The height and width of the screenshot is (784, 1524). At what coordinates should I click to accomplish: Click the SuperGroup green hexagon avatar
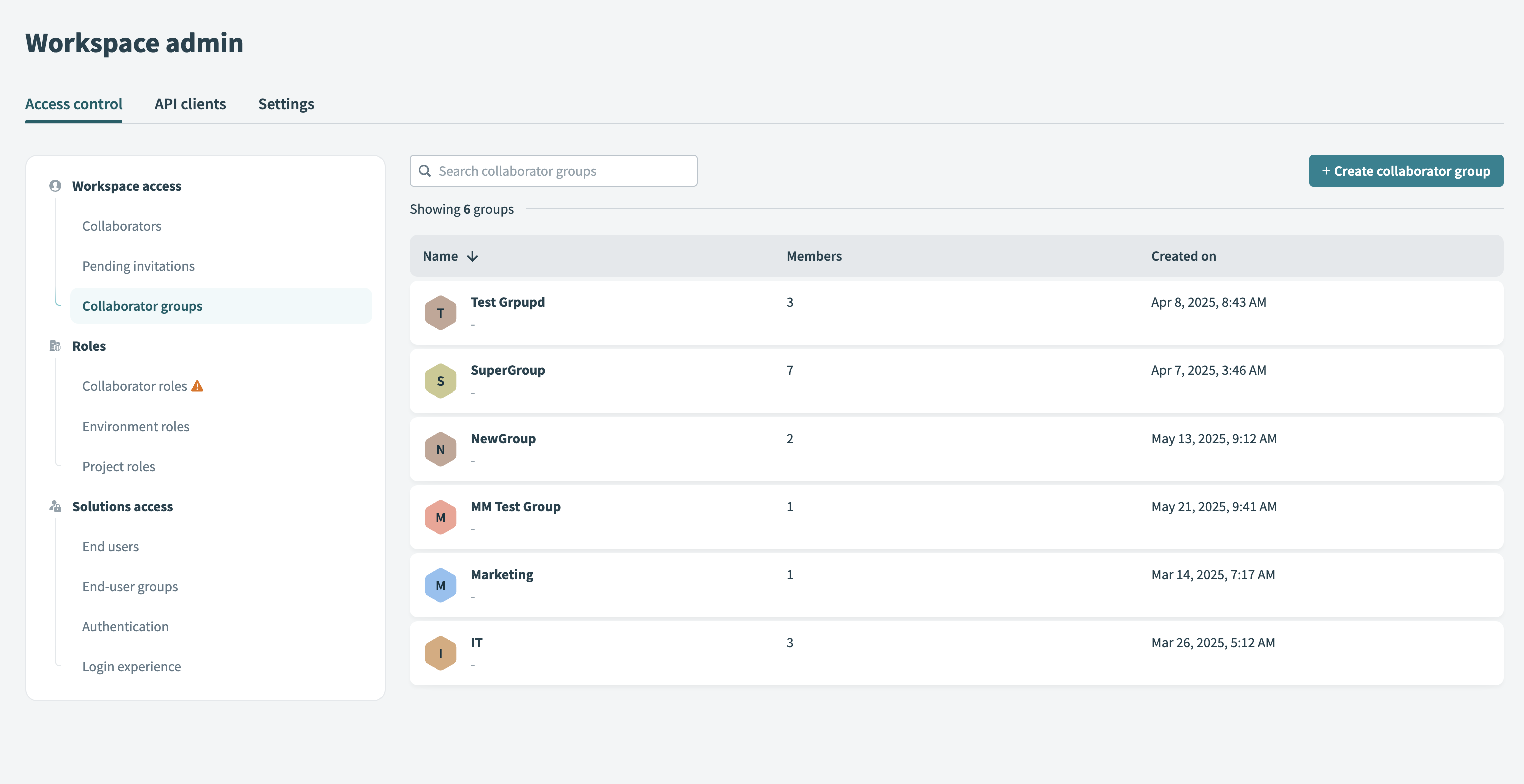point(440,381)
